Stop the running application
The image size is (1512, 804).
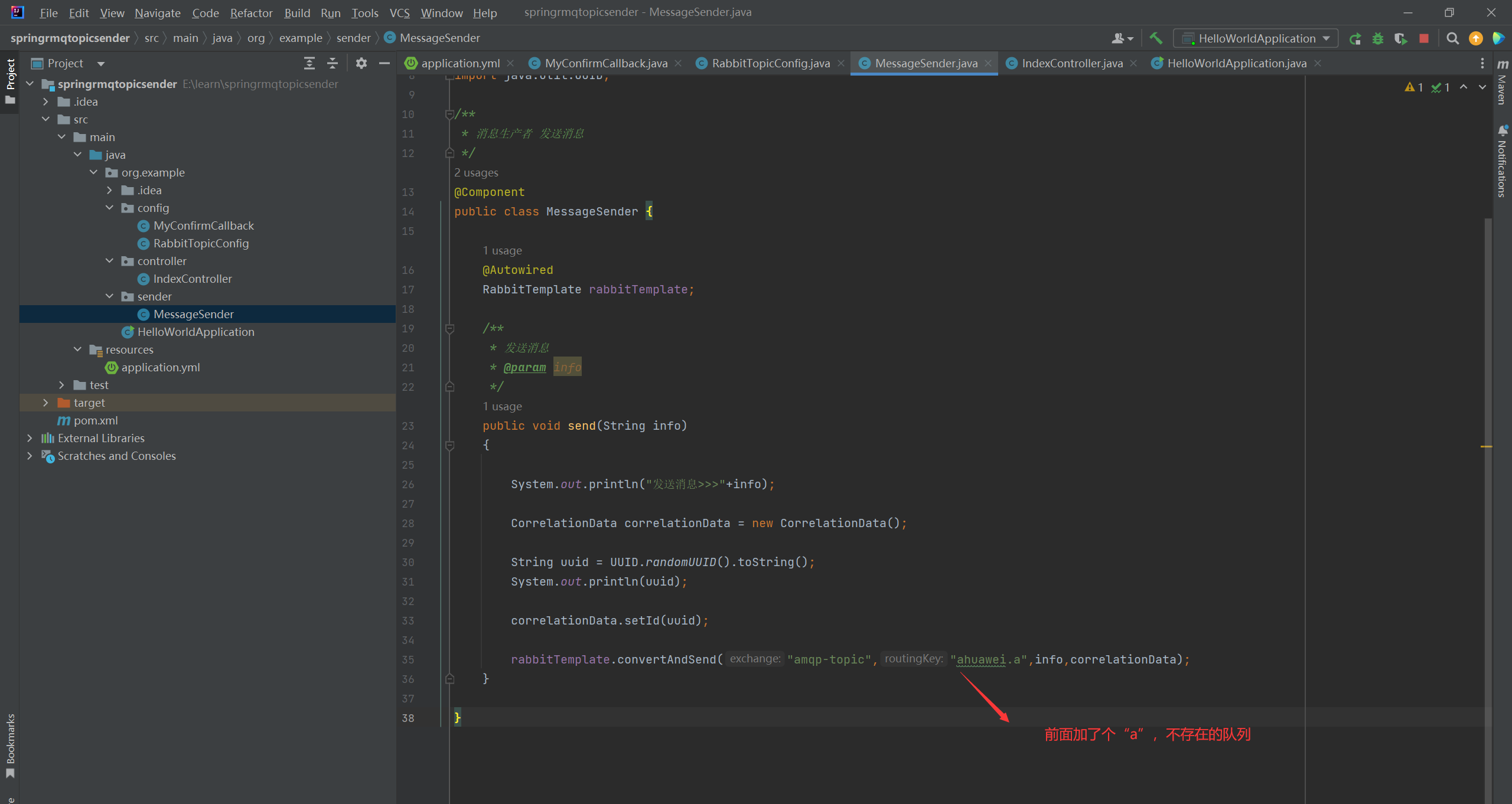[x=1424, y=38]
